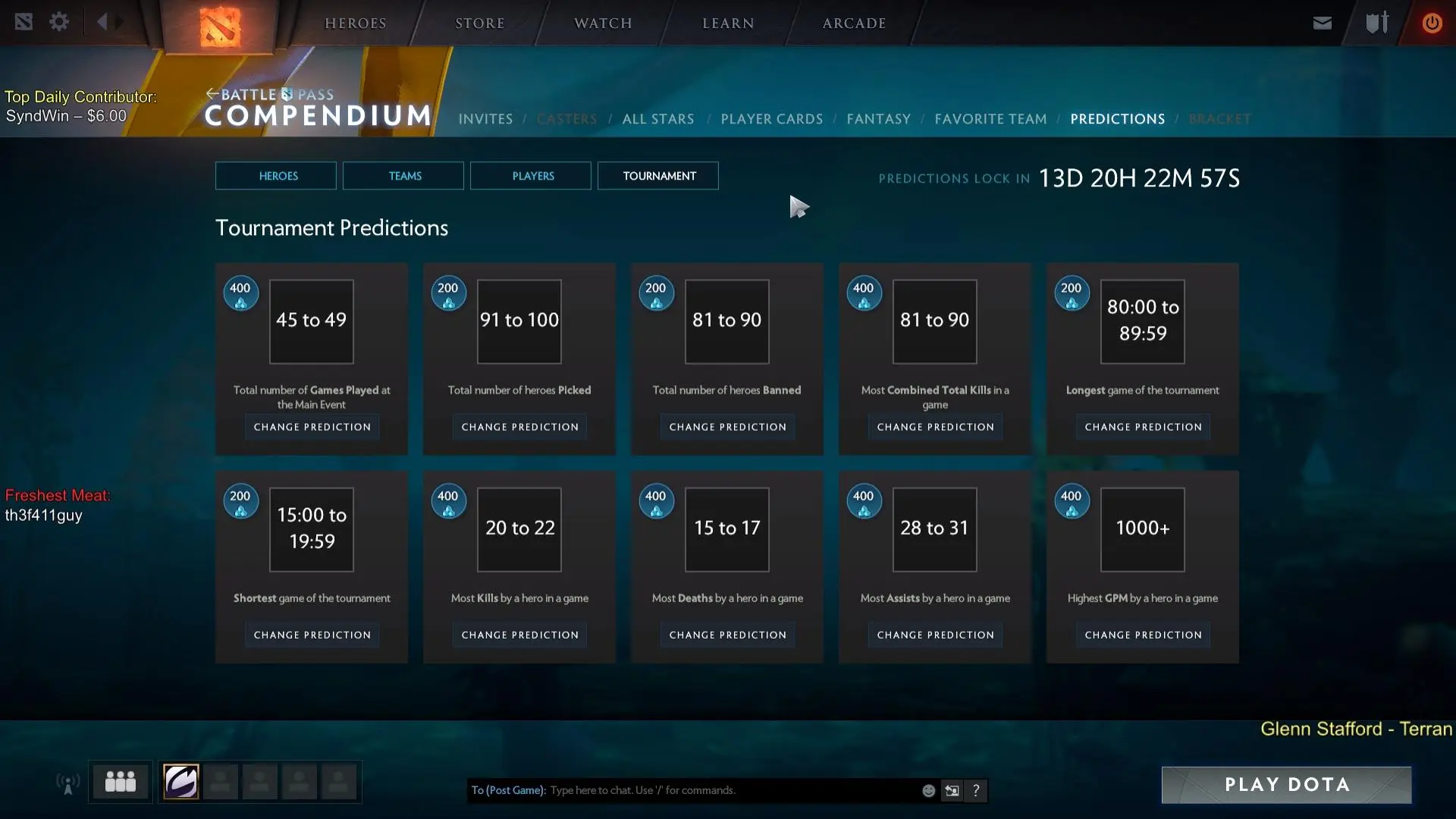Change prediction for total heroes Banned
The image size is (1456, 819).
727,427
